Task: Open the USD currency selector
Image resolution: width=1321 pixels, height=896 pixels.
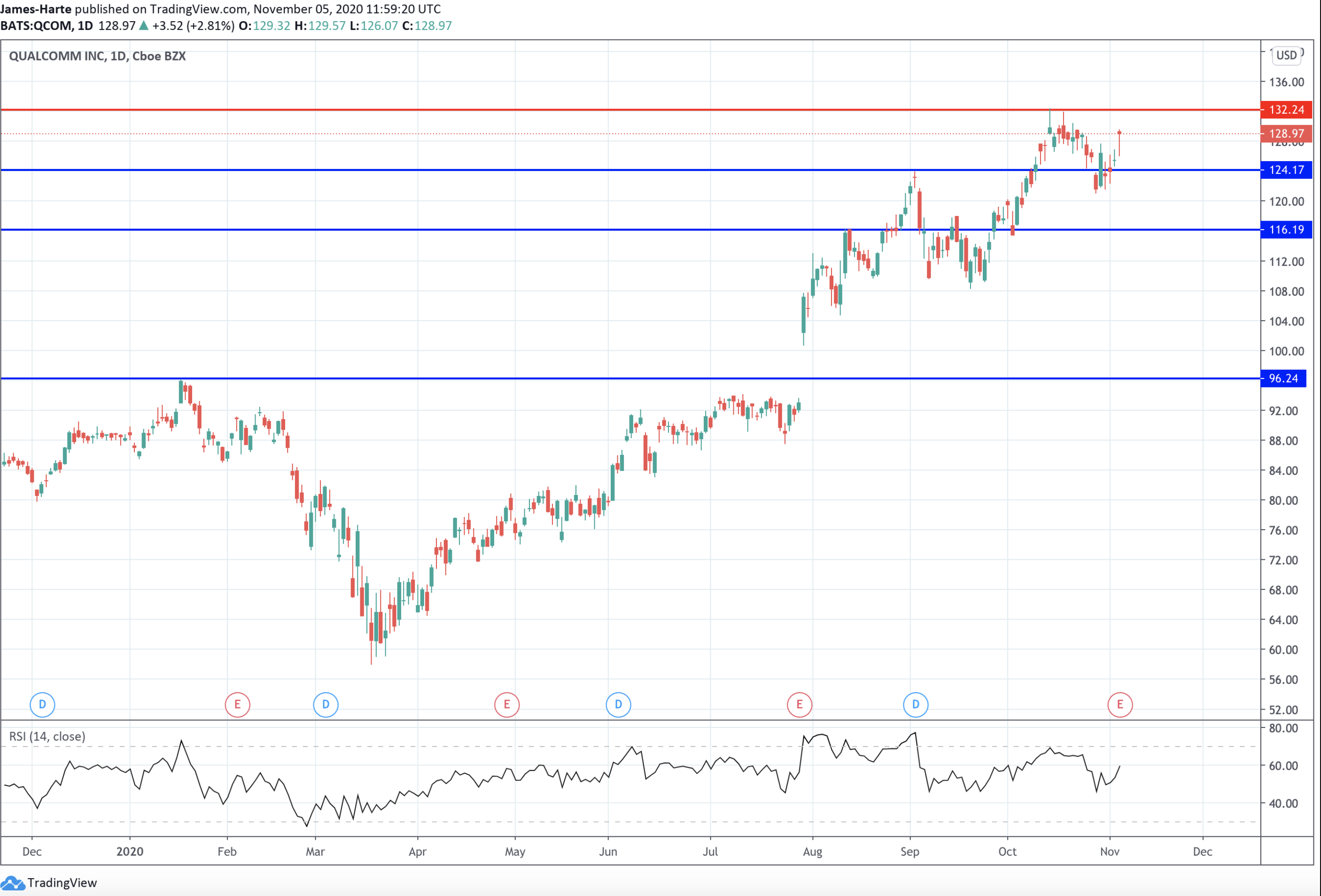Action: point(1286,55)
